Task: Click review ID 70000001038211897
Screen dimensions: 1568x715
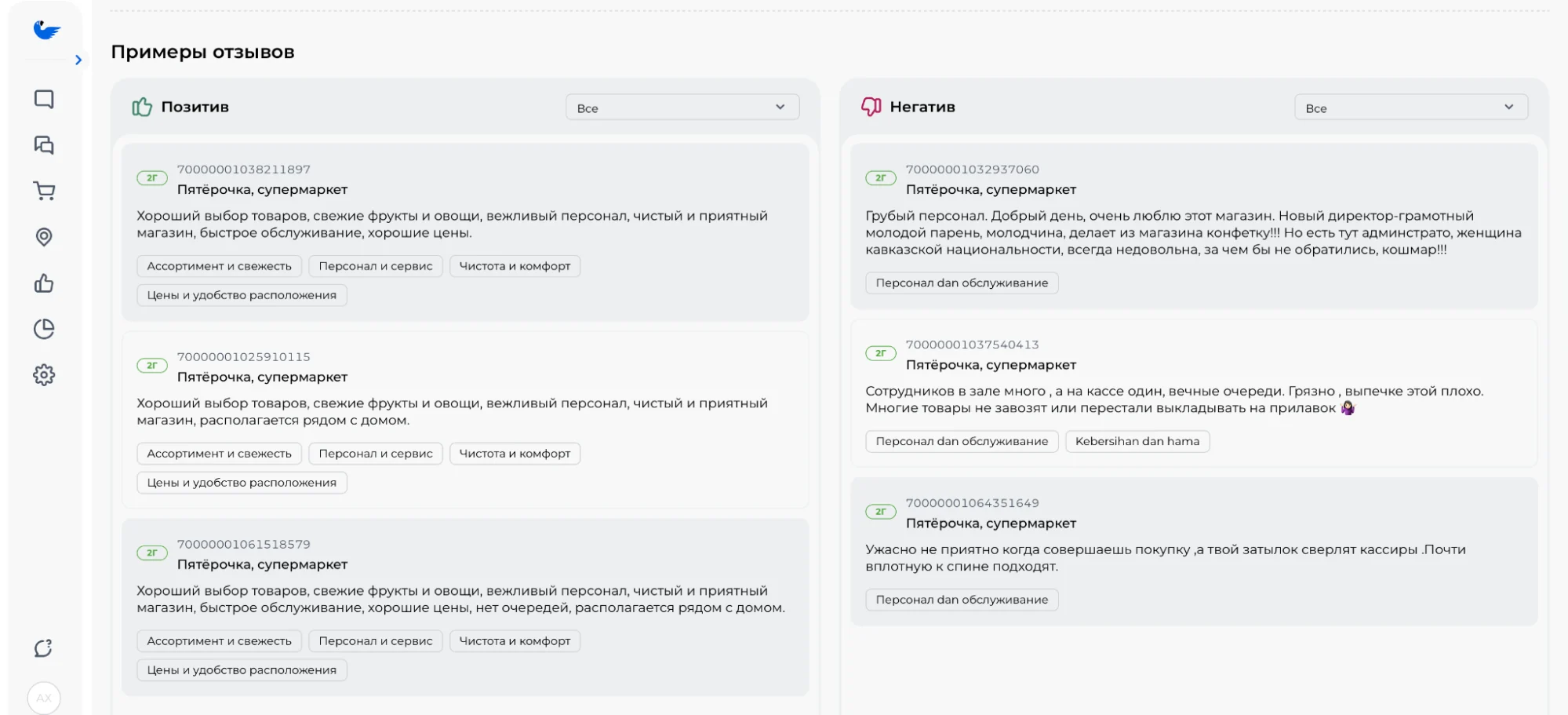Action: [x=244, y=170]
